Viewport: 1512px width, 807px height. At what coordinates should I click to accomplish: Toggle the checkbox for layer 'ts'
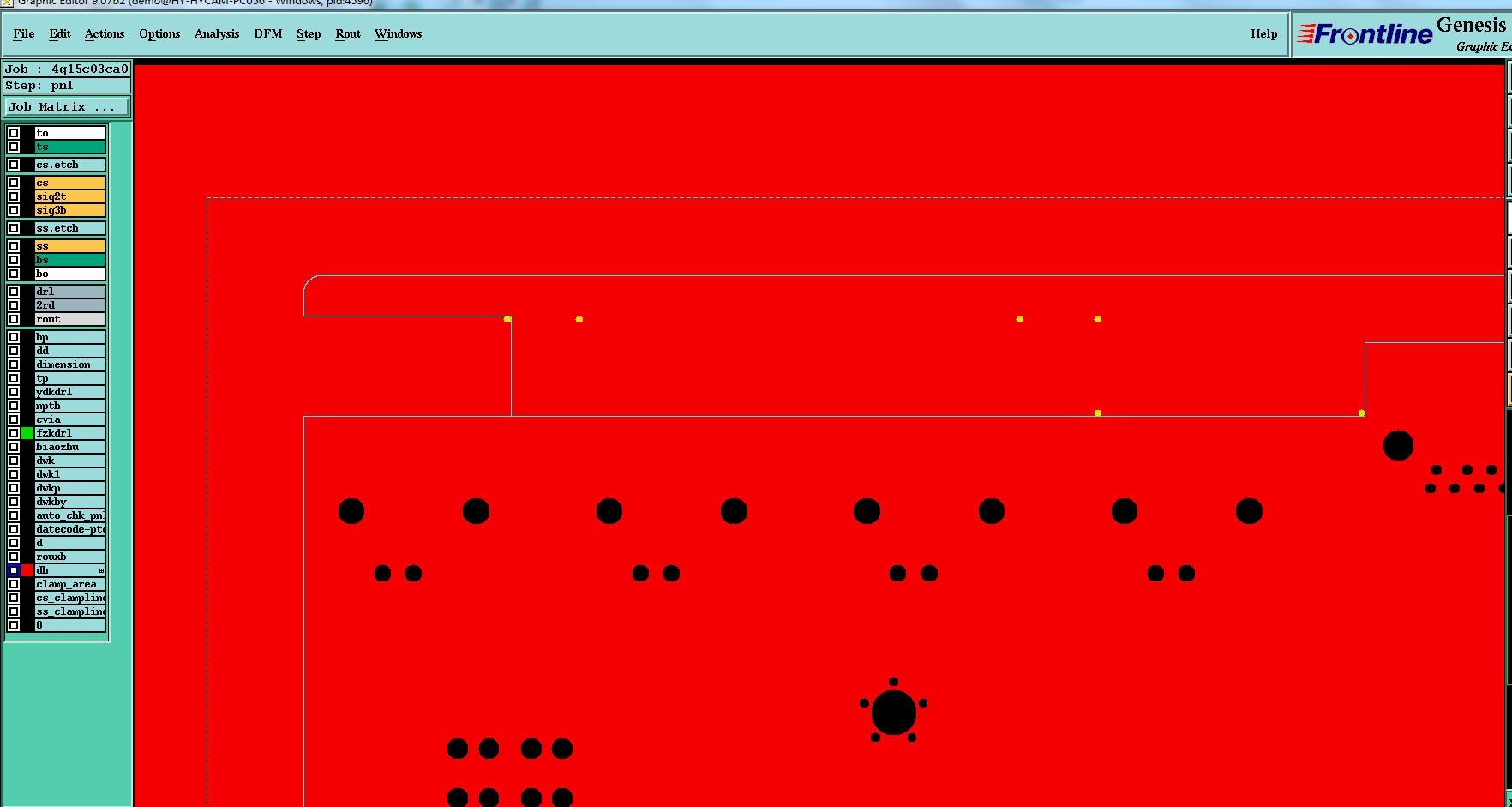pyautogui.click(x=14, y=147)
